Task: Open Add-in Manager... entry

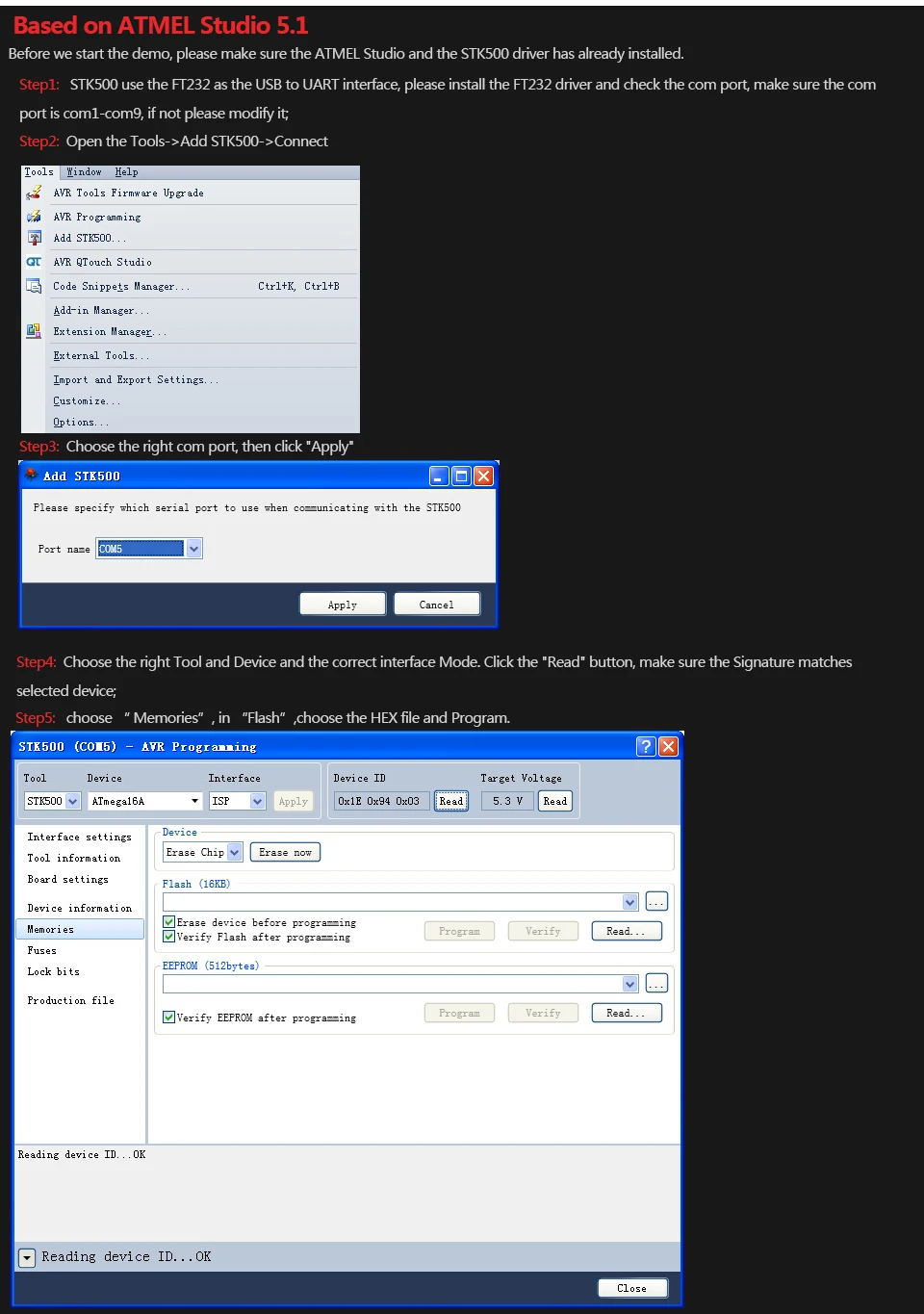Action: (101, 310)
